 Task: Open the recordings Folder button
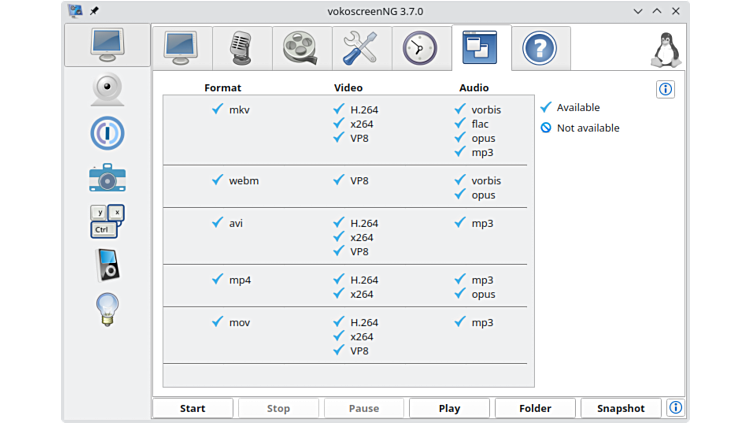pyautogui.click(x=536, y=408)
